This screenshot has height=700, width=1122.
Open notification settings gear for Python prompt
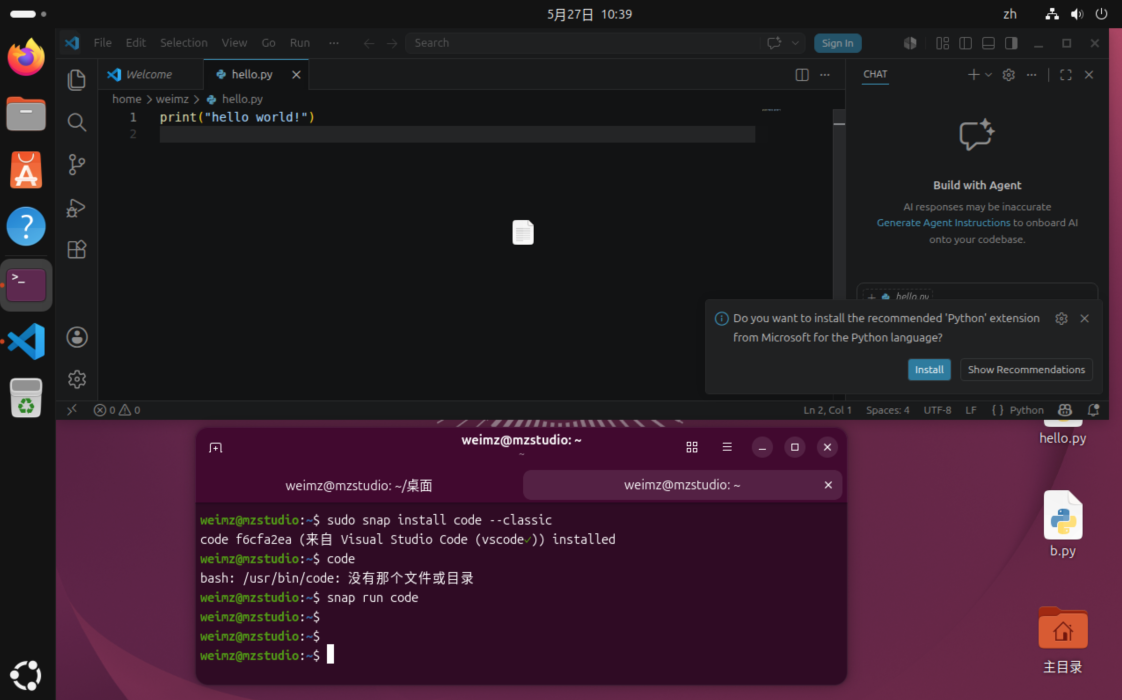pyautogui.click(x=1061, y=319)
